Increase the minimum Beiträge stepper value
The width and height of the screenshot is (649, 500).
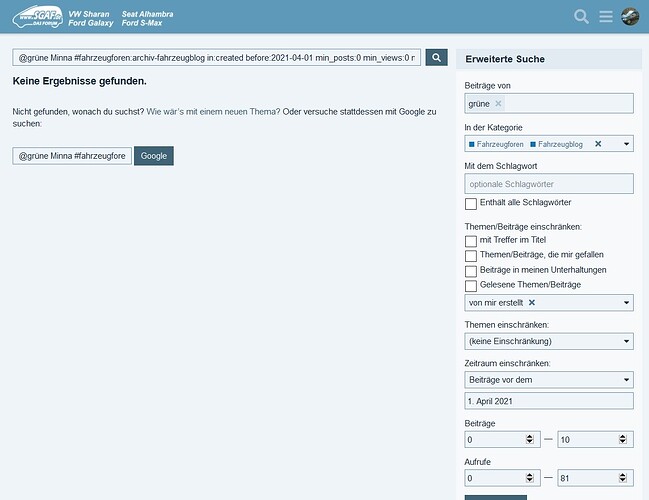[x=529, y=437]
